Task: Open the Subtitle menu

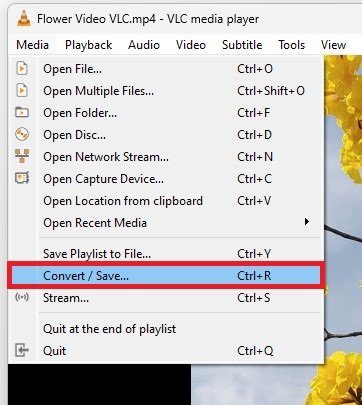Action: coord(242,45)
